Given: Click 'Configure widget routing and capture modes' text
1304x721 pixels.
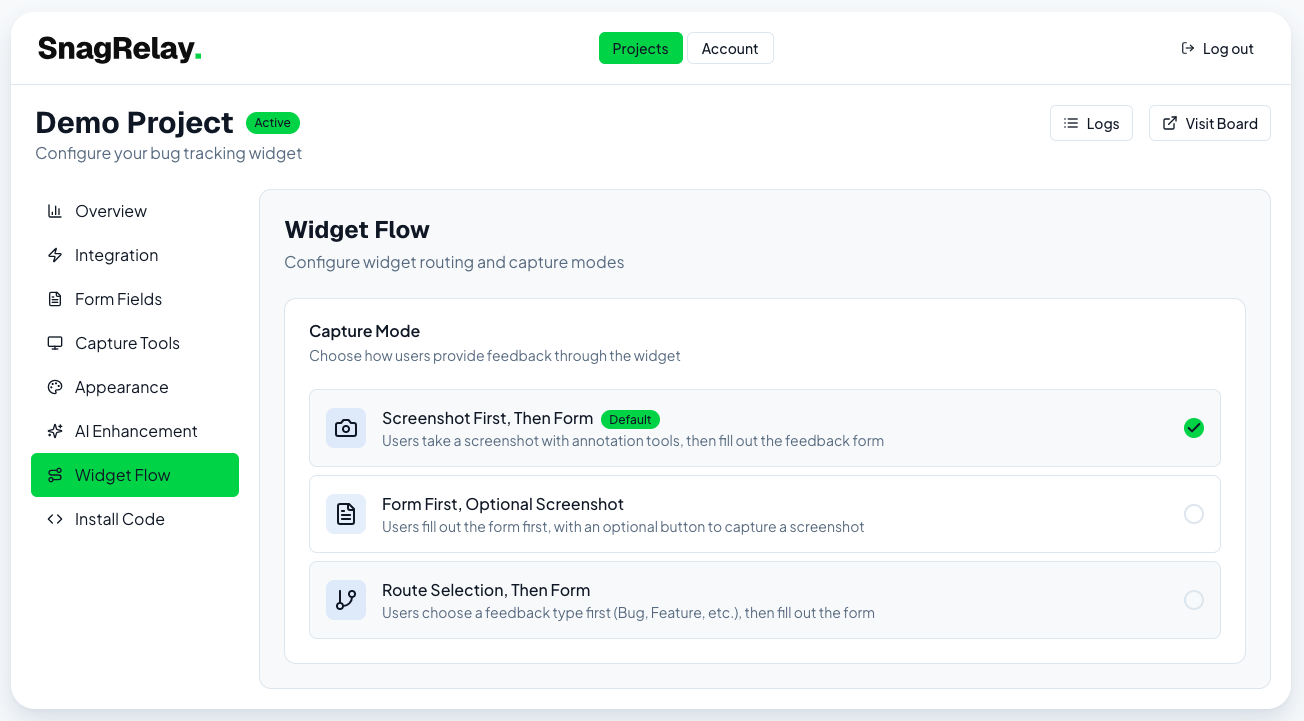Looking at the screenshot, I should [x=454, y=262].
